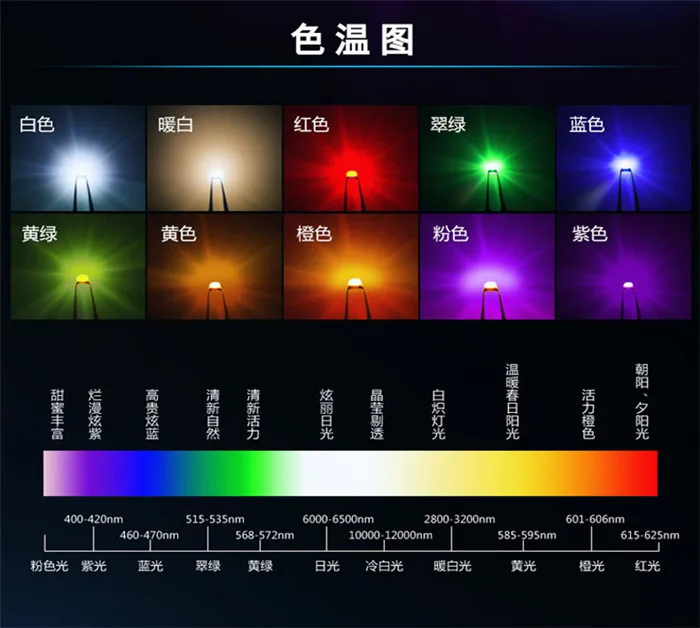Choose the 翠绿 emerald green LED tile
This screenshot has width=700, height=628.
[x=487, y=158]
